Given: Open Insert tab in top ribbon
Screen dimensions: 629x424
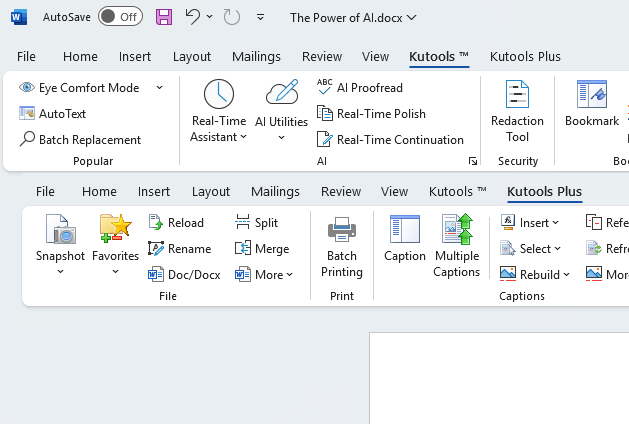Looking at the screenshot, I should point(135,57).
